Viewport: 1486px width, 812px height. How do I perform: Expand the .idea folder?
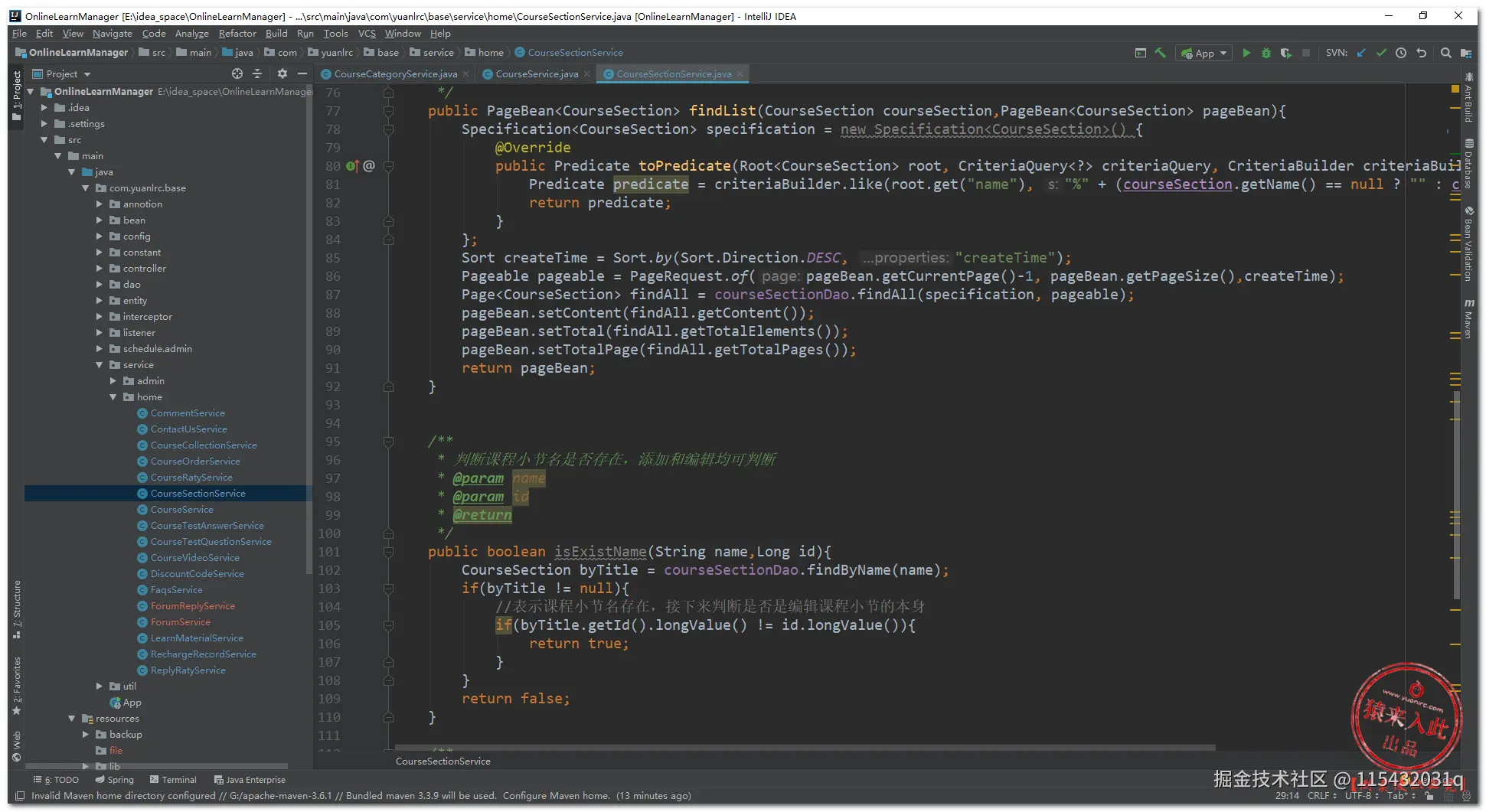(x=45, y=108)
